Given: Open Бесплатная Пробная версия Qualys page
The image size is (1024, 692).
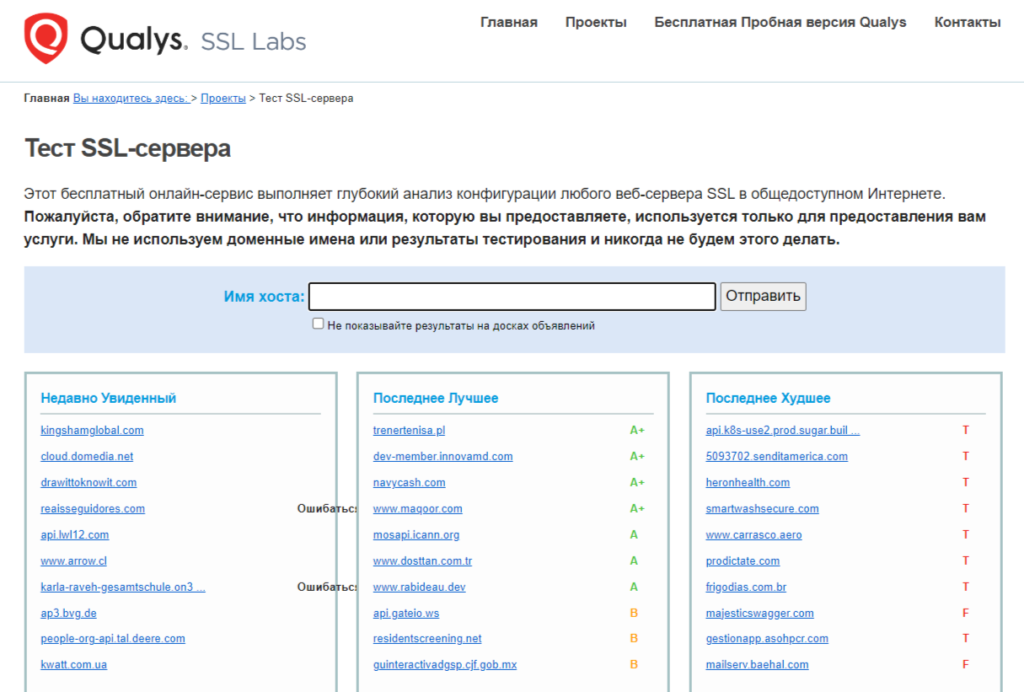Looking at the screenshot, I should click(x=780, y=22).
